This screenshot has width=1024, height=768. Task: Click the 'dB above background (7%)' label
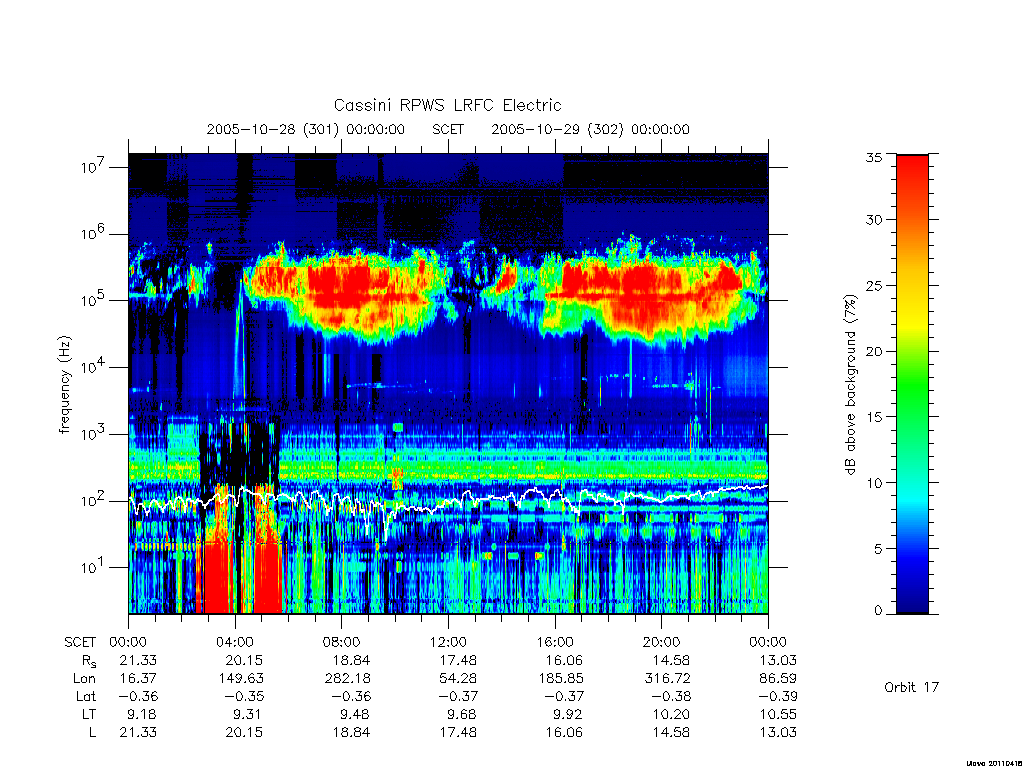tap(850, 384)
